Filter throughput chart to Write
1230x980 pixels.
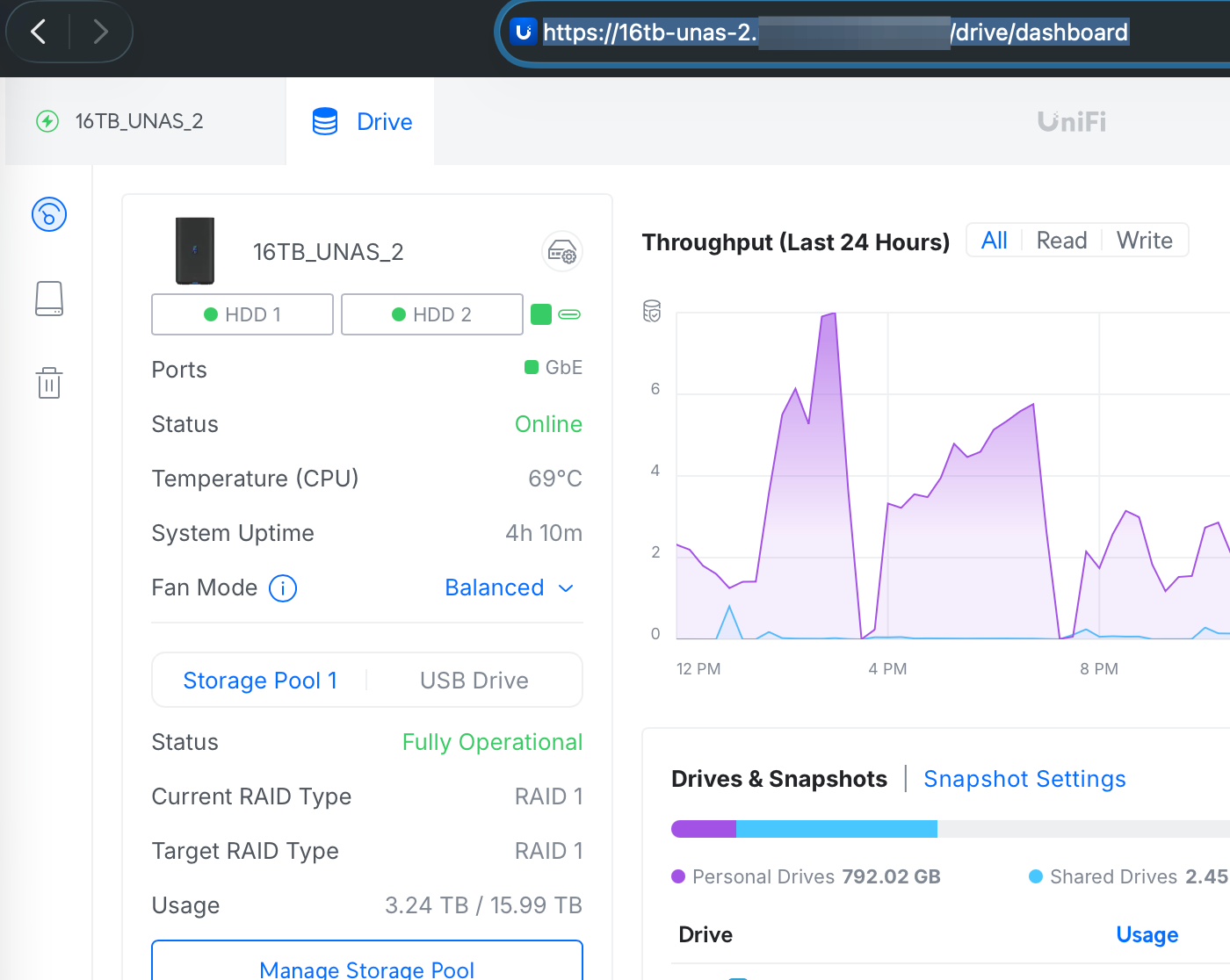(1144, 241)
